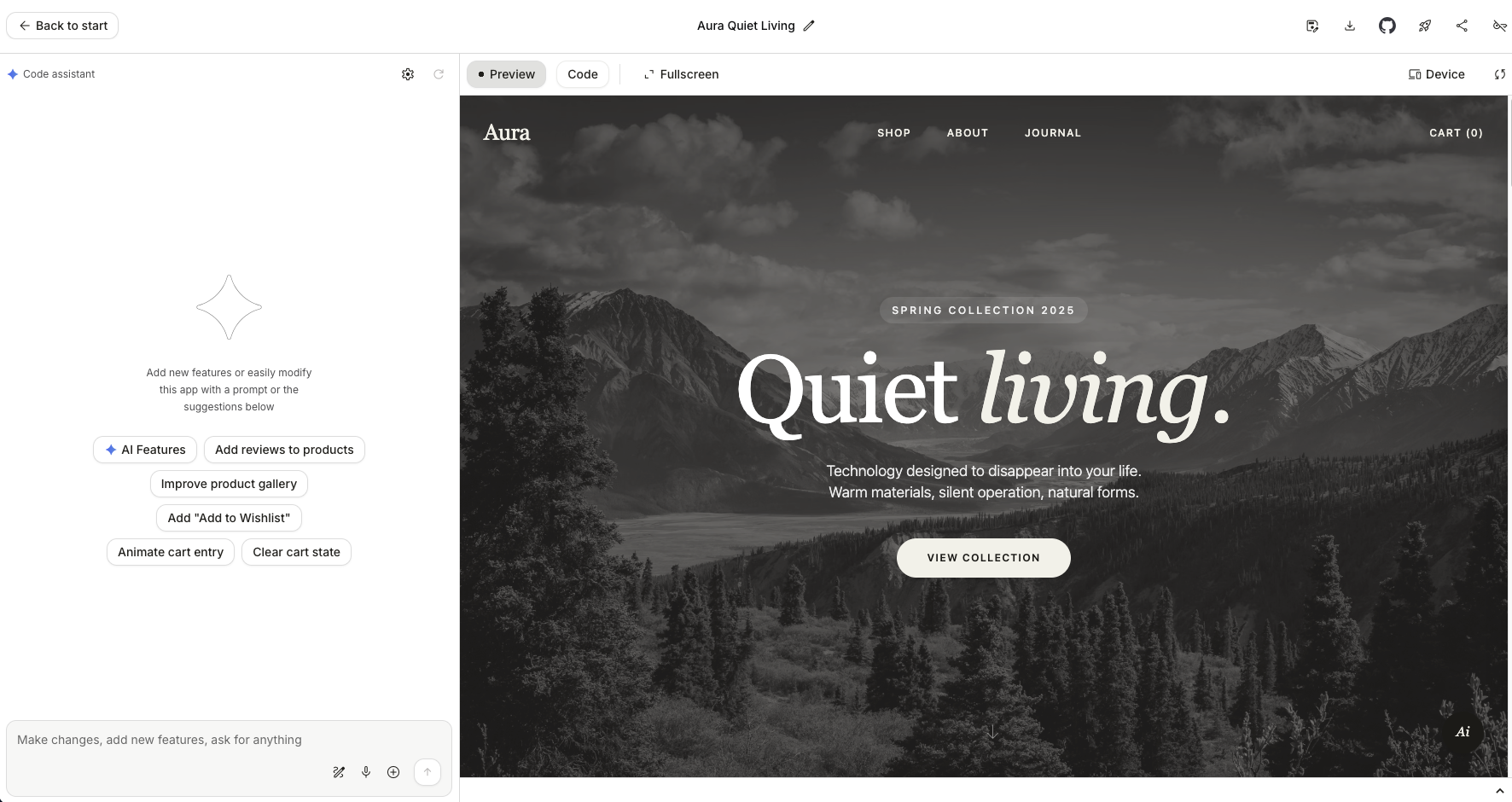
Task: Pick the Animate cart entry suggestion
Action: [171, 552]
